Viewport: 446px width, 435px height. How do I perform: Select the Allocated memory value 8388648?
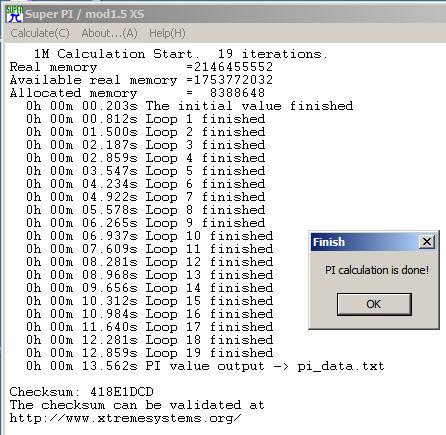(x=237, y=93)
